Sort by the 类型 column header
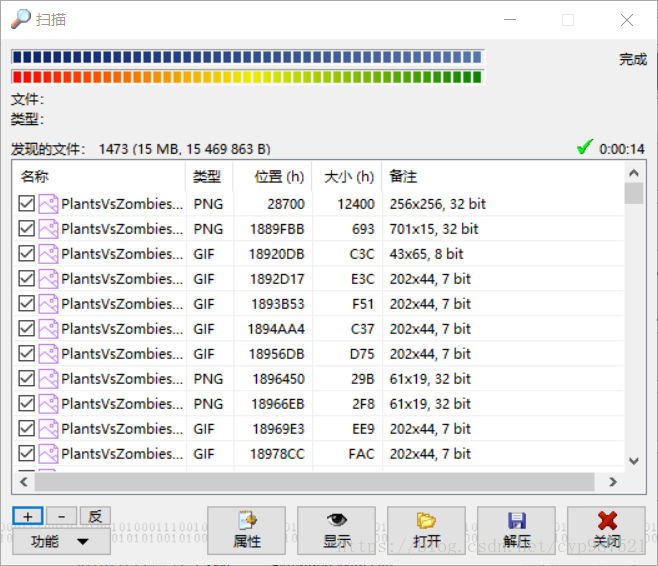Screen dimensions: 658x566 pos(209,177)
